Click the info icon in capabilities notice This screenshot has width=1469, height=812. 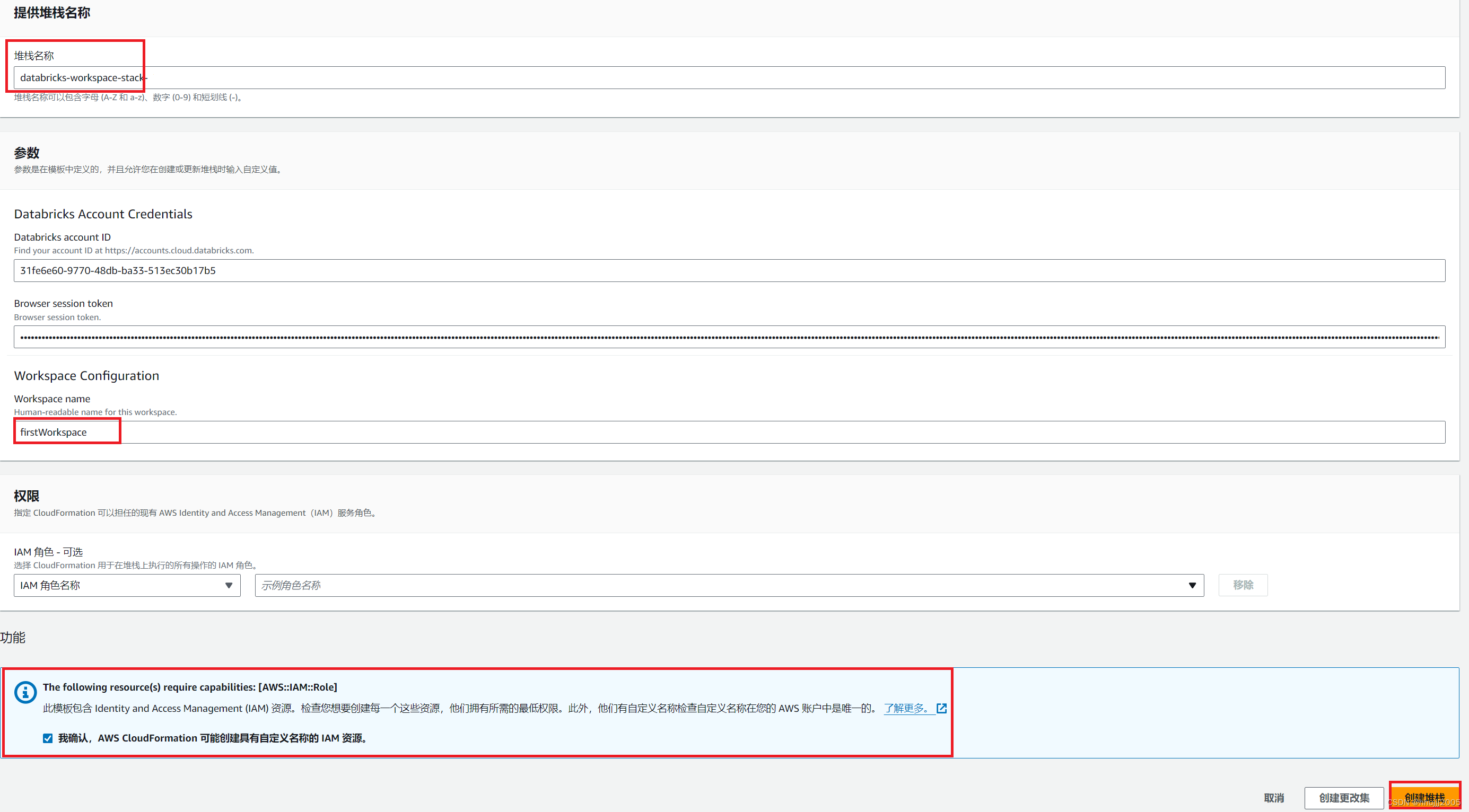click(25, 692)
